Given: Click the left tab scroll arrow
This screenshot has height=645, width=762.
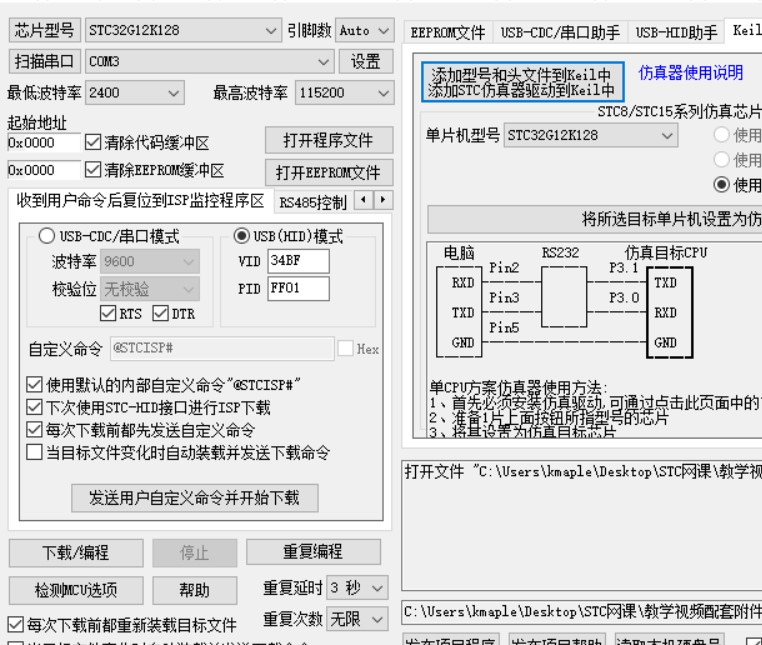Looking at the screenshot, I should tap(364, 200).
